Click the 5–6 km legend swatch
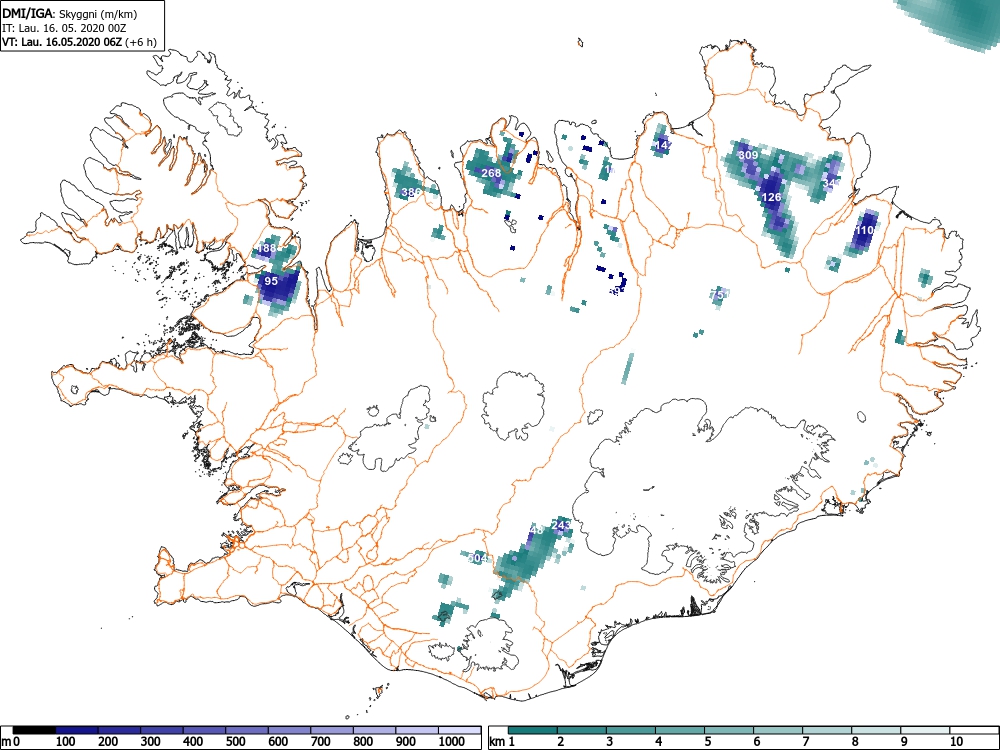This screenshot has height=750, width=1000. 729,730
